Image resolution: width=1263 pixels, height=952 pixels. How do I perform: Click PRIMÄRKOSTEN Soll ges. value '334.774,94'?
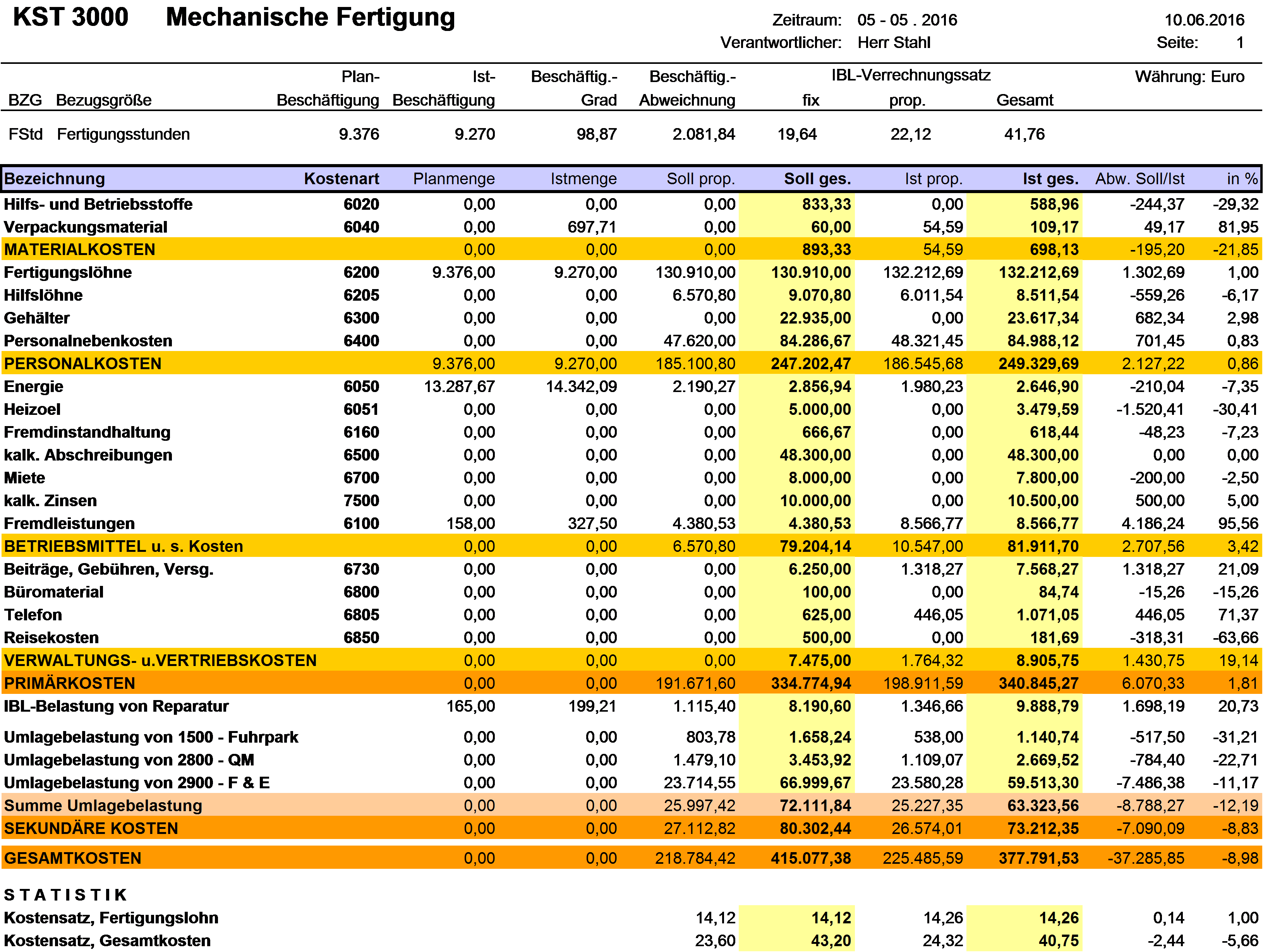pos(811,683)
